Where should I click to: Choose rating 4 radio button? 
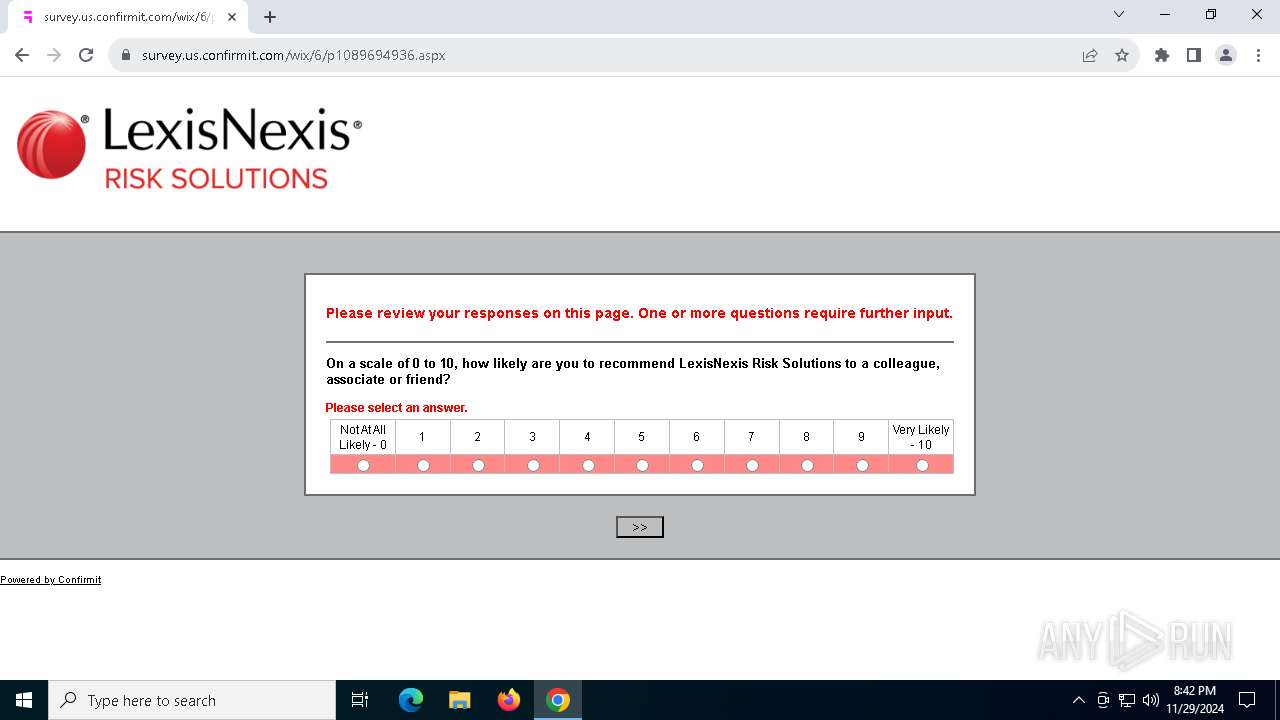[588, 466]
